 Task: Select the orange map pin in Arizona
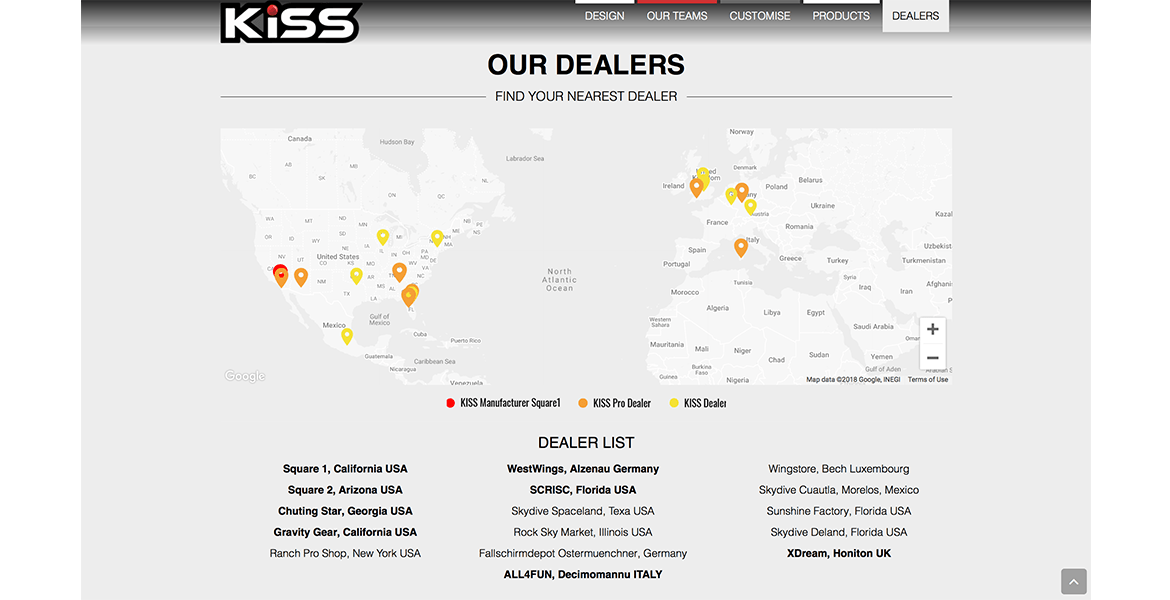click(x=301, y=277)
